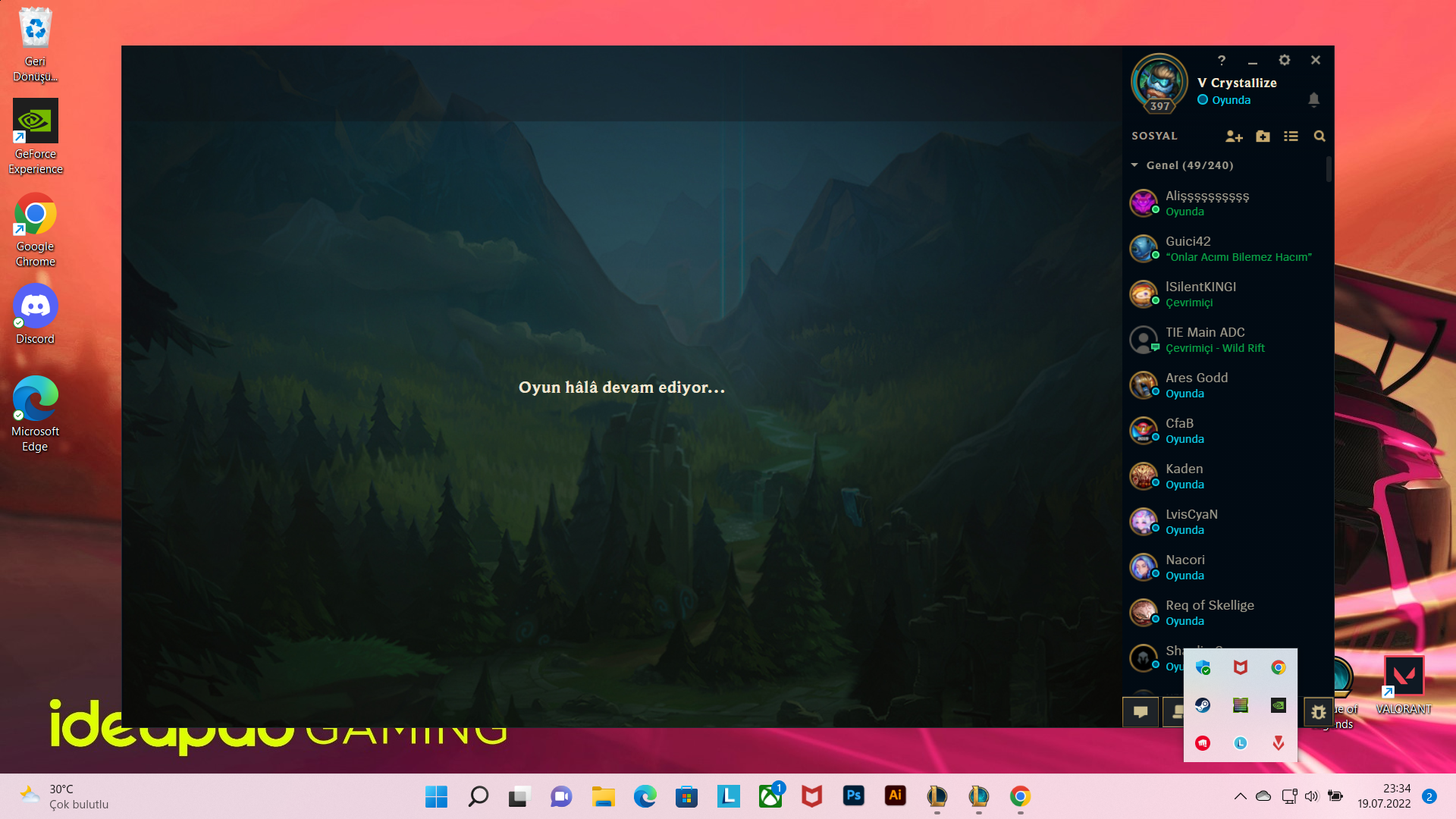Viewport: 1456px width, 819px height.
Task: Open the Chat app on taskbar
Action: 561,796
